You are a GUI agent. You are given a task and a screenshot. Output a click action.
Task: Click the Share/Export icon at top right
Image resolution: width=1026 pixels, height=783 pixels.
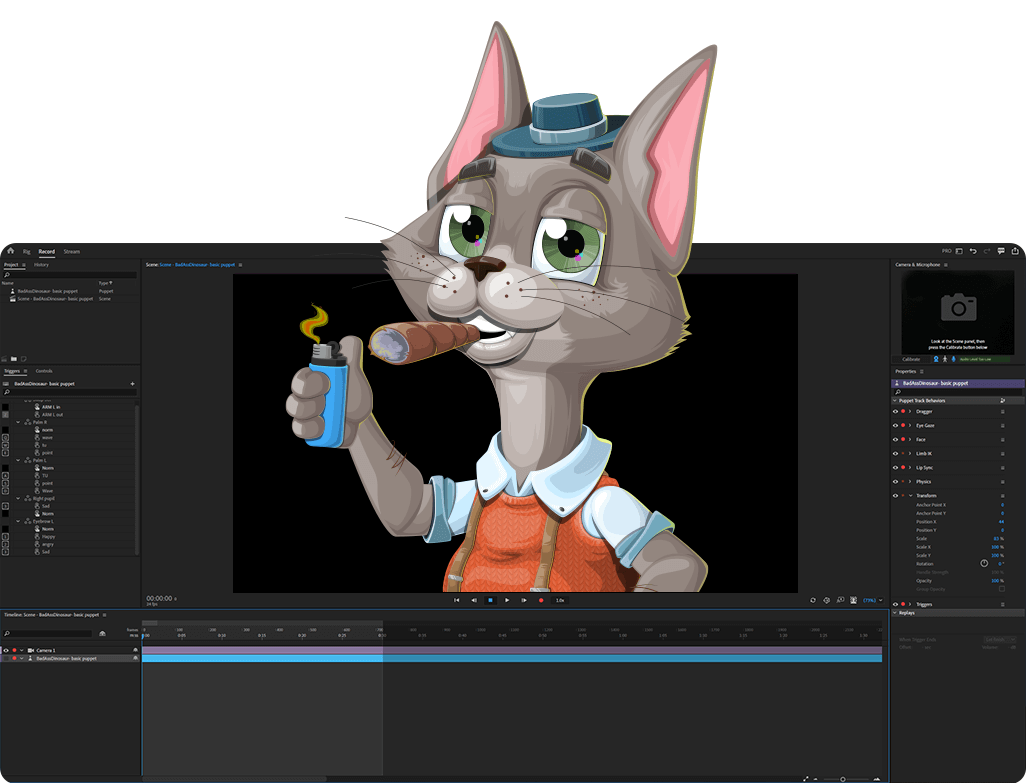[1015, 251]
